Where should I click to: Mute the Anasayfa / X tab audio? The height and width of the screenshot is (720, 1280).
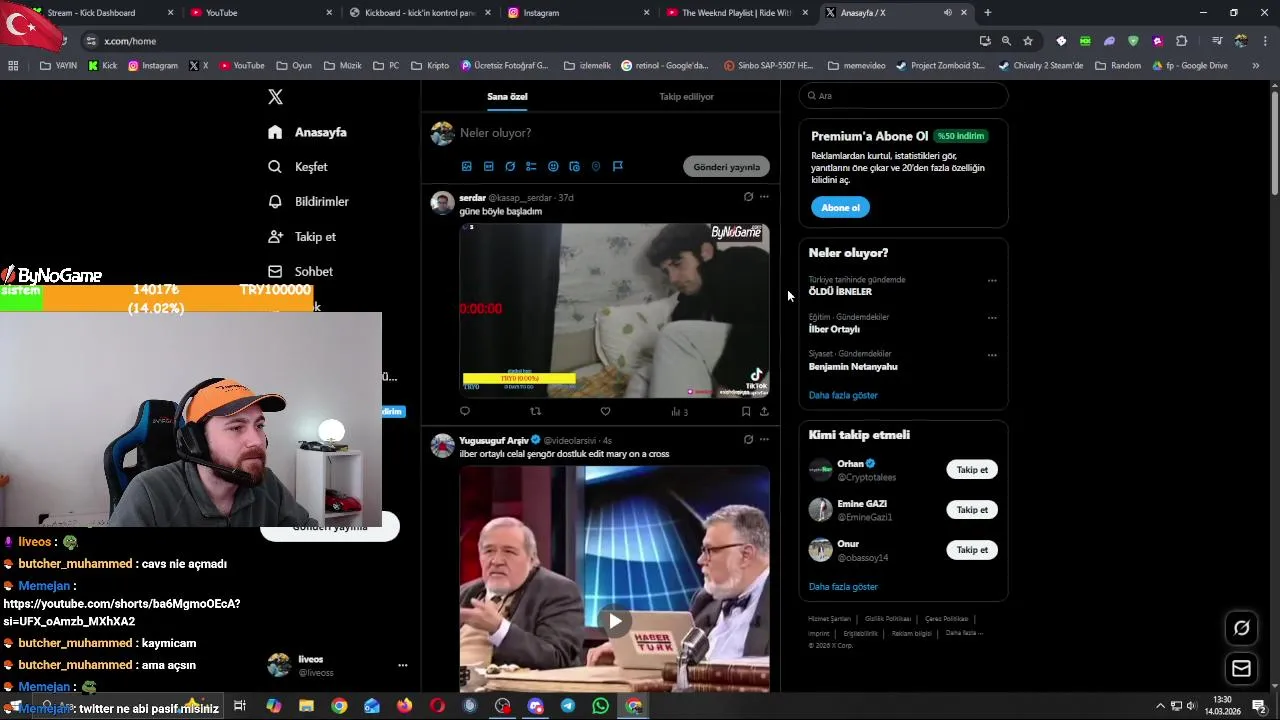(x=947, y=13)
